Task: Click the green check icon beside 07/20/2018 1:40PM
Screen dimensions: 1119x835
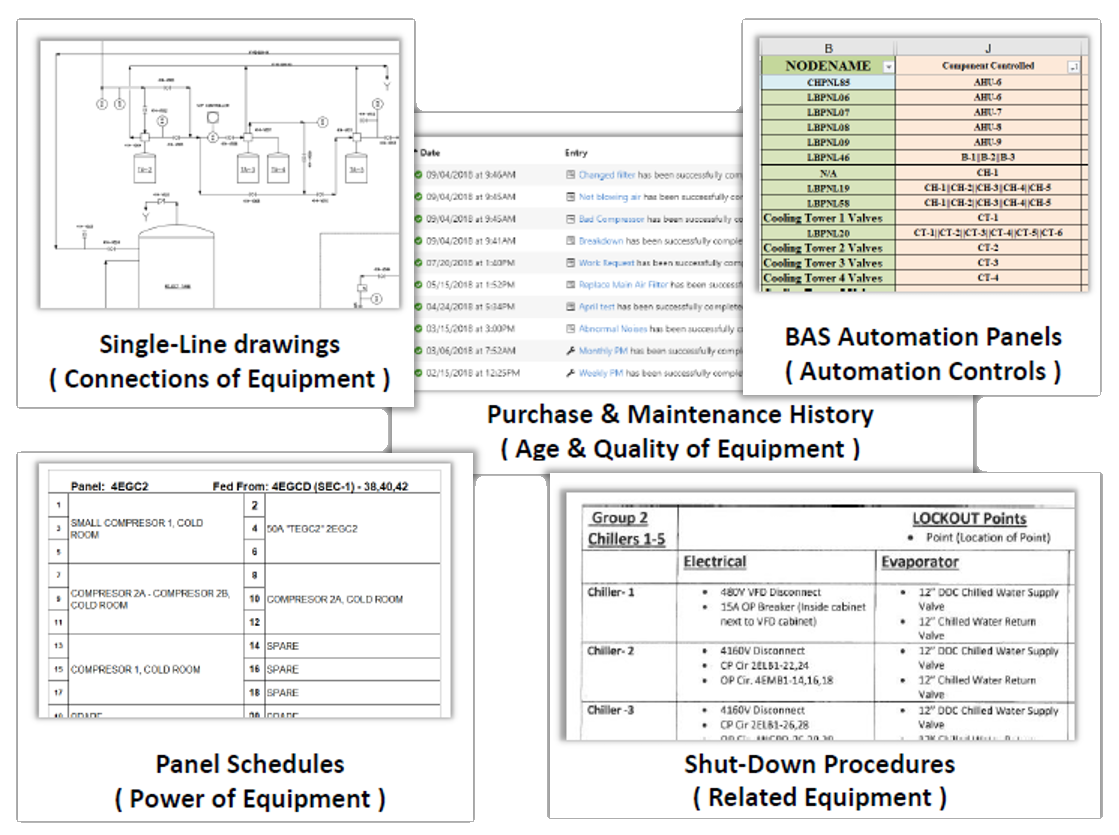Action: click(x=418, y=263)
